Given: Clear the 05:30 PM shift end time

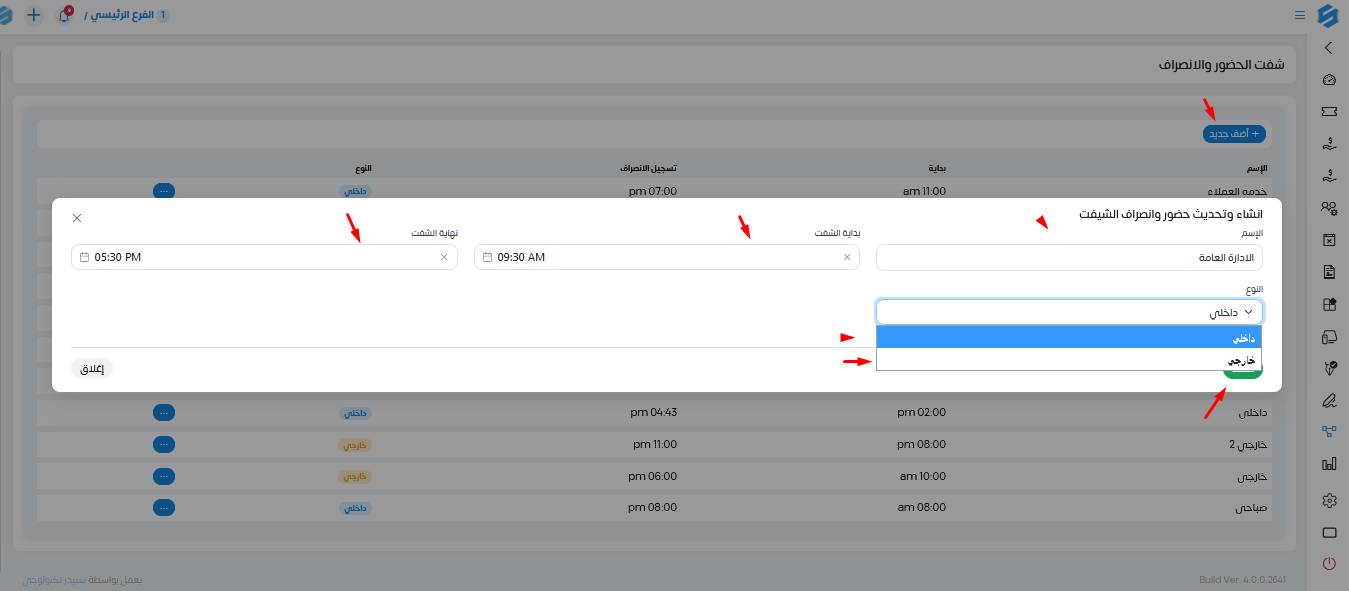Looking at the screenshot, I should [444, 257].
